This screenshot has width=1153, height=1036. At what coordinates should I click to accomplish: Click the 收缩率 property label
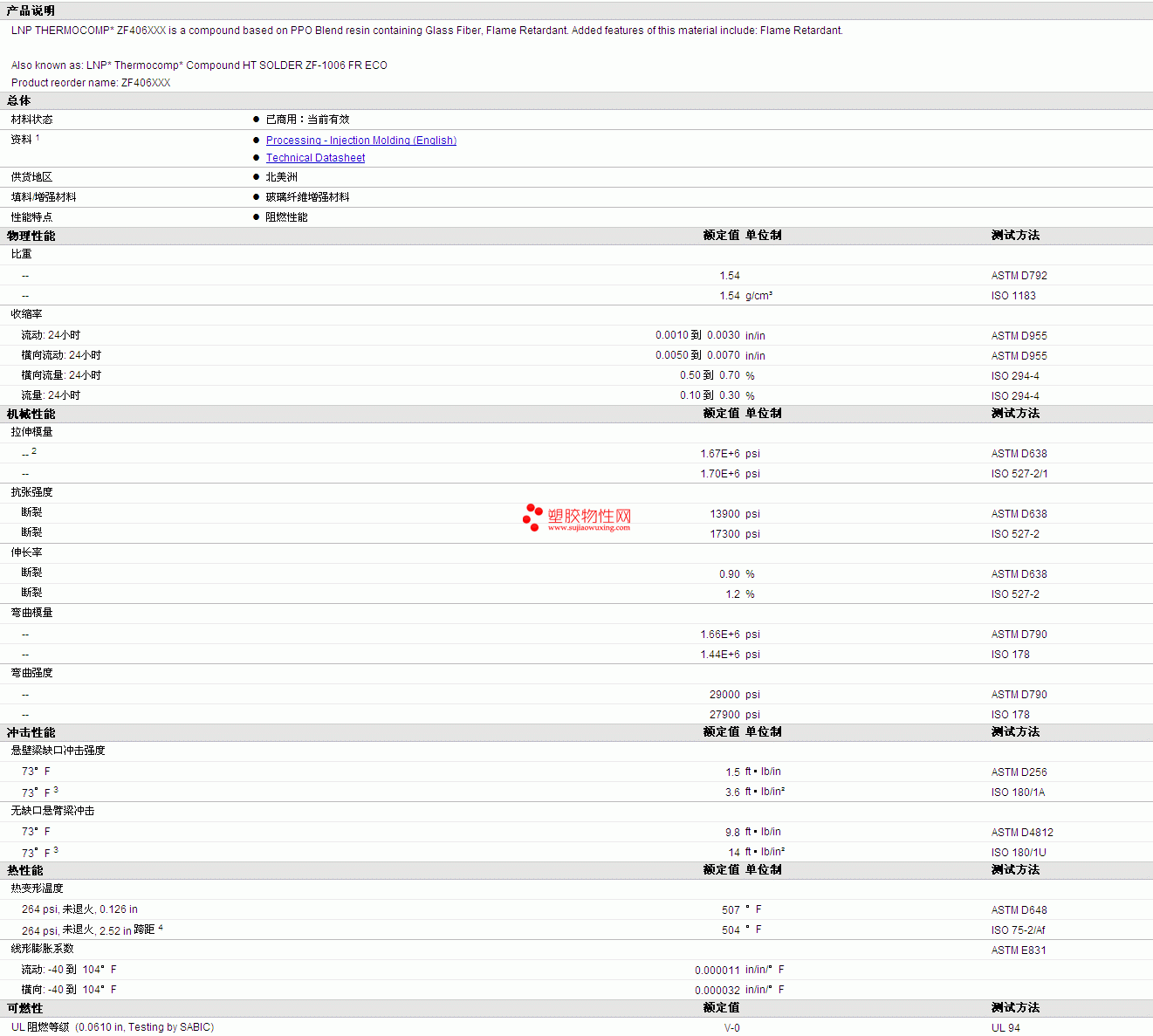(27, 314)
